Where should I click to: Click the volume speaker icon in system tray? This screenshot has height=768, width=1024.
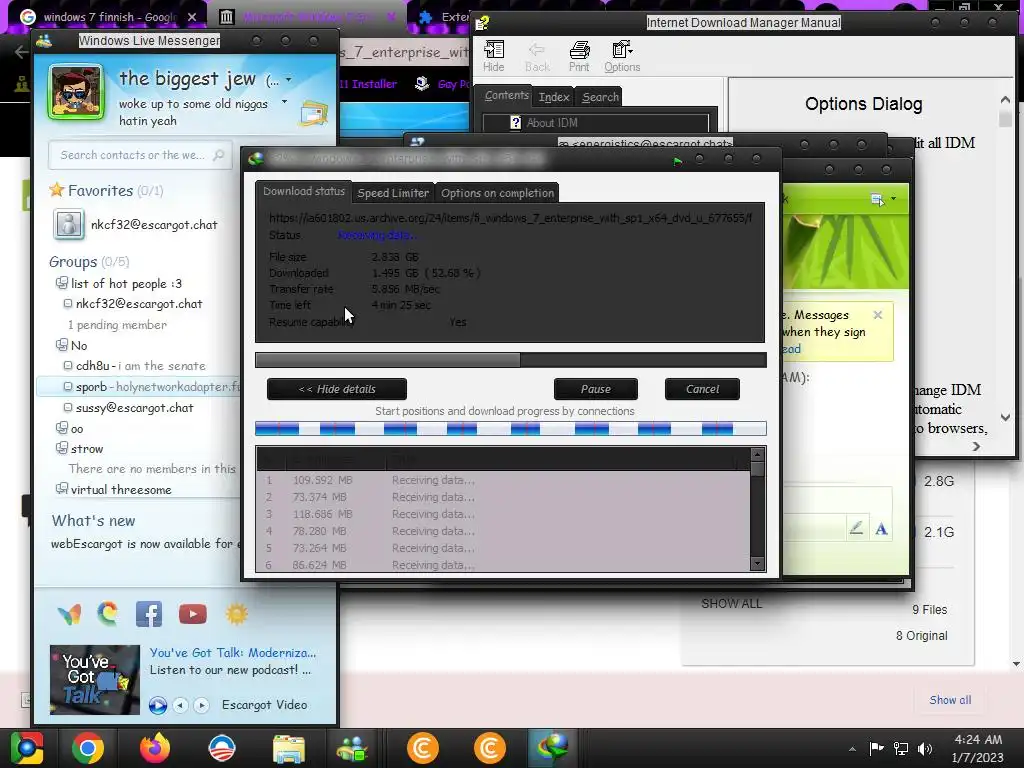coord(925,749)
